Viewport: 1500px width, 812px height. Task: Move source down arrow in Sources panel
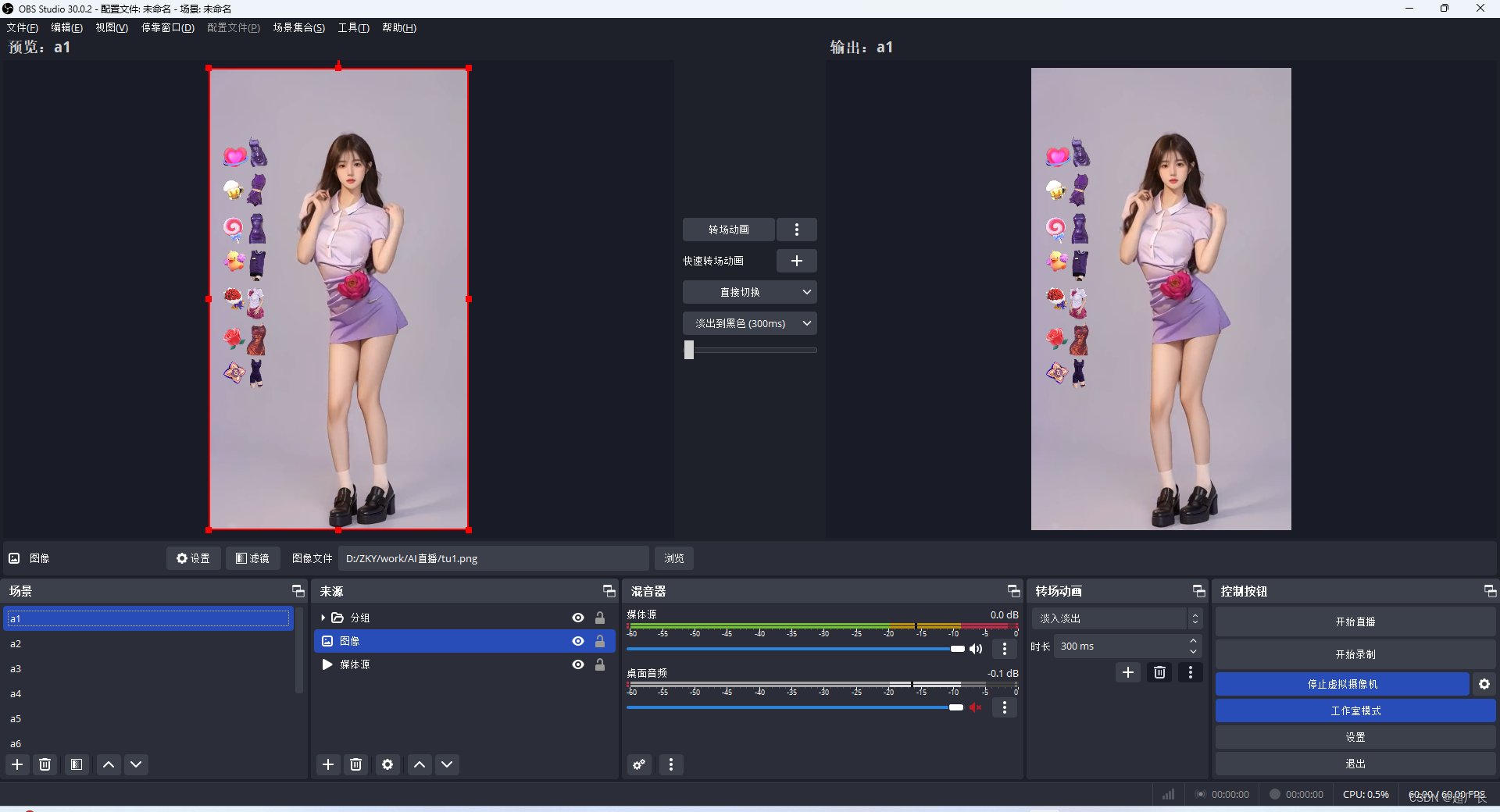pyautogui.click(x=447, y=764)
